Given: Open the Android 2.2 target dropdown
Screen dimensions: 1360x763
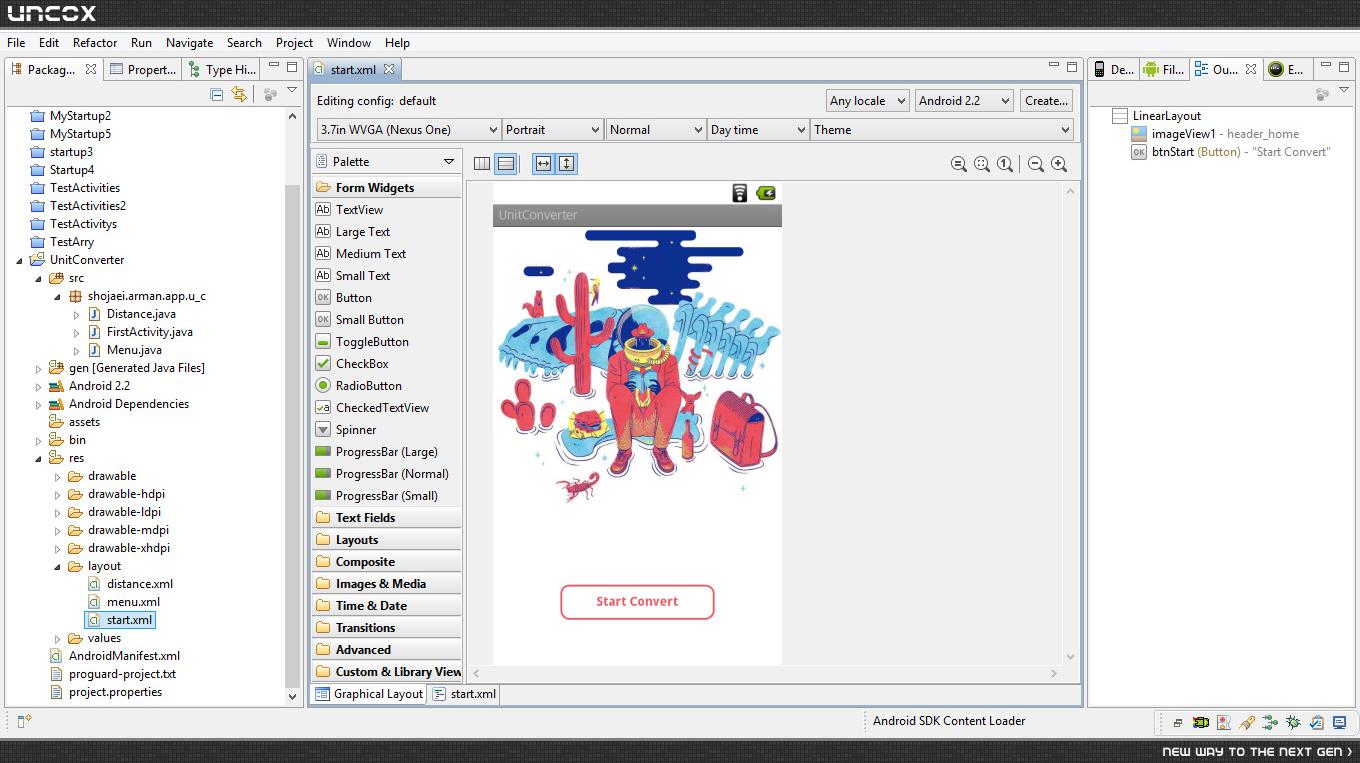Looking at the screenshot, I should 964,101.
